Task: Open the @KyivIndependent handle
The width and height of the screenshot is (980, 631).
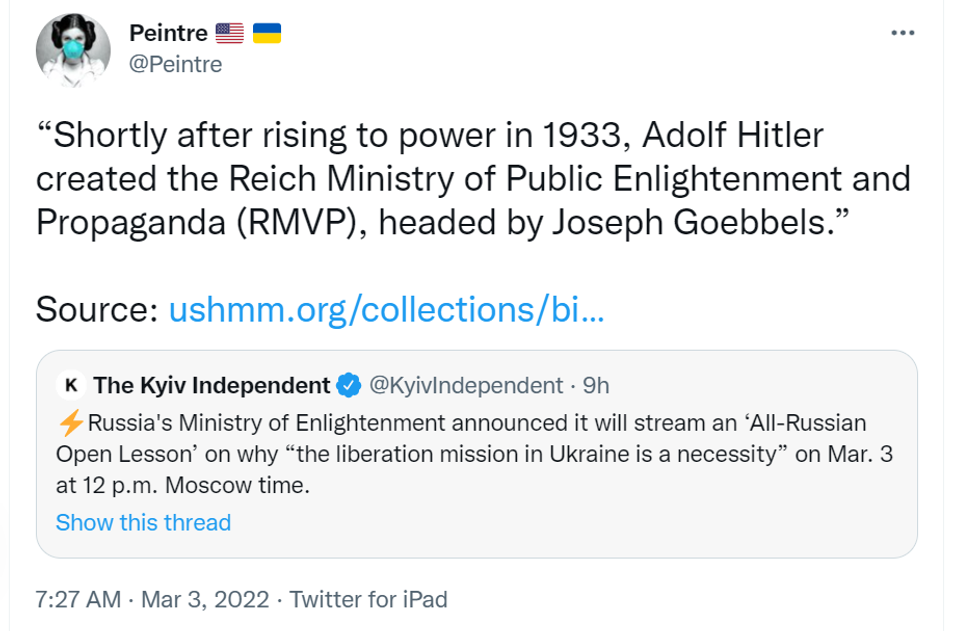Action: (x=466, y=385)
